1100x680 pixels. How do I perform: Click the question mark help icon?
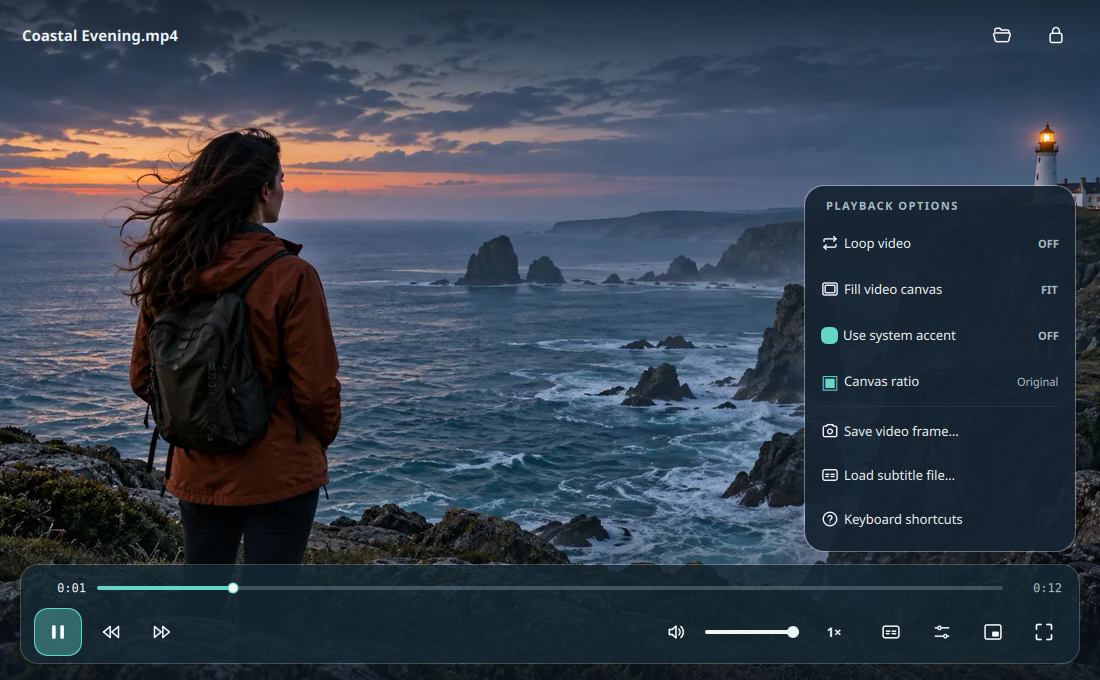[x=829, y=519]
